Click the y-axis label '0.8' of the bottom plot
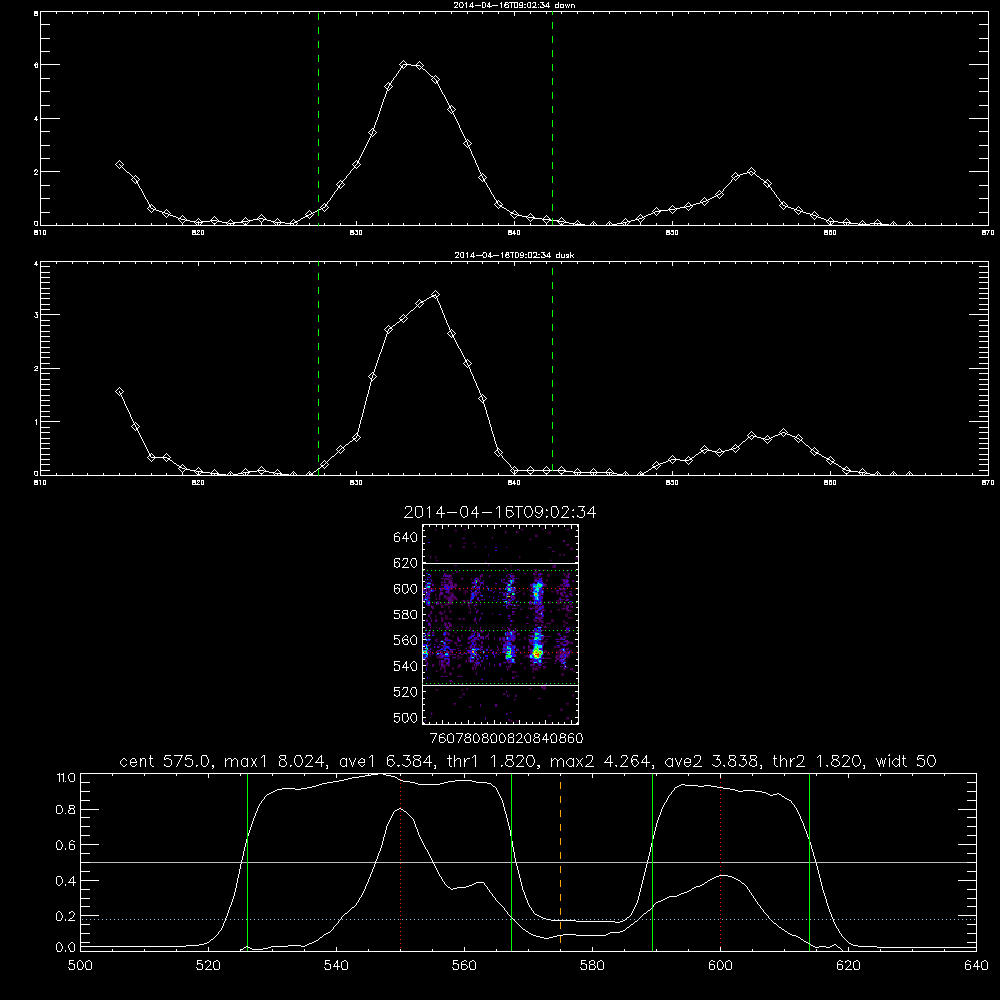 pyautogui.click(x=66, y=810)
